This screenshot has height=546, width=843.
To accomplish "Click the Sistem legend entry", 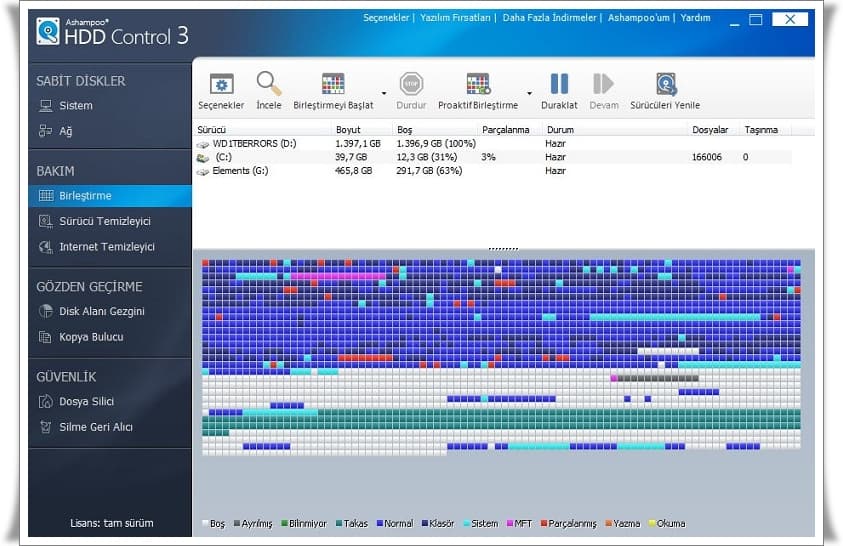I will [481, 523].
